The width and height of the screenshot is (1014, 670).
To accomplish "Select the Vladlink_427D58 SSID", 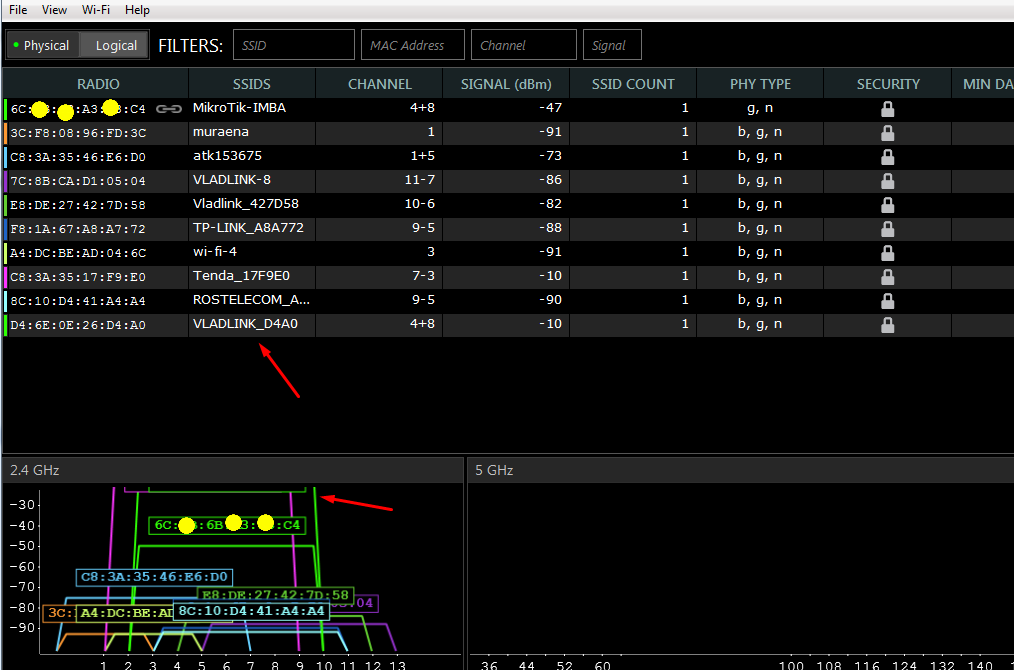I will pos(246,204).
